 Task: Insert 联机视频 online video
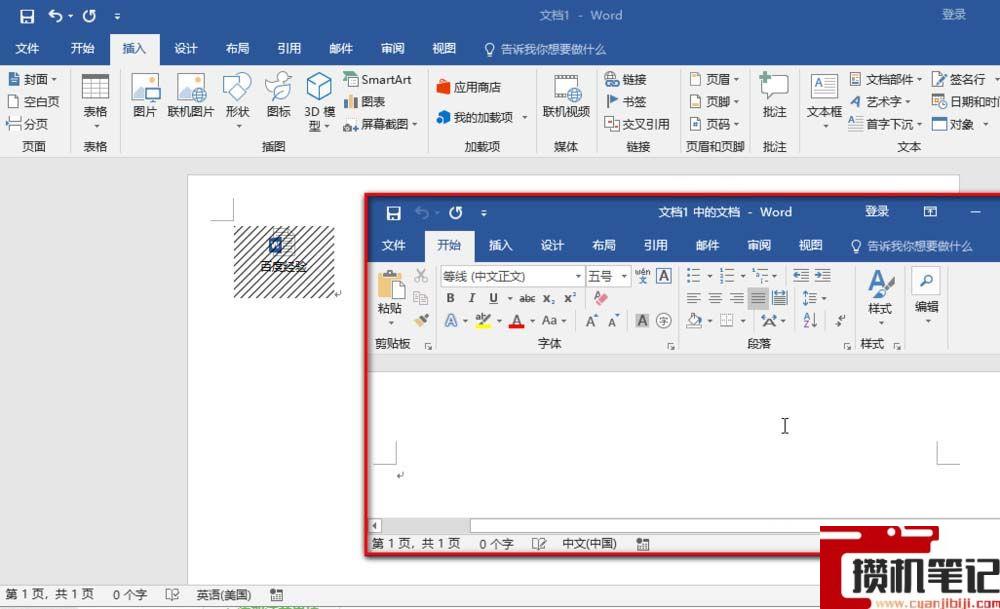566,96
